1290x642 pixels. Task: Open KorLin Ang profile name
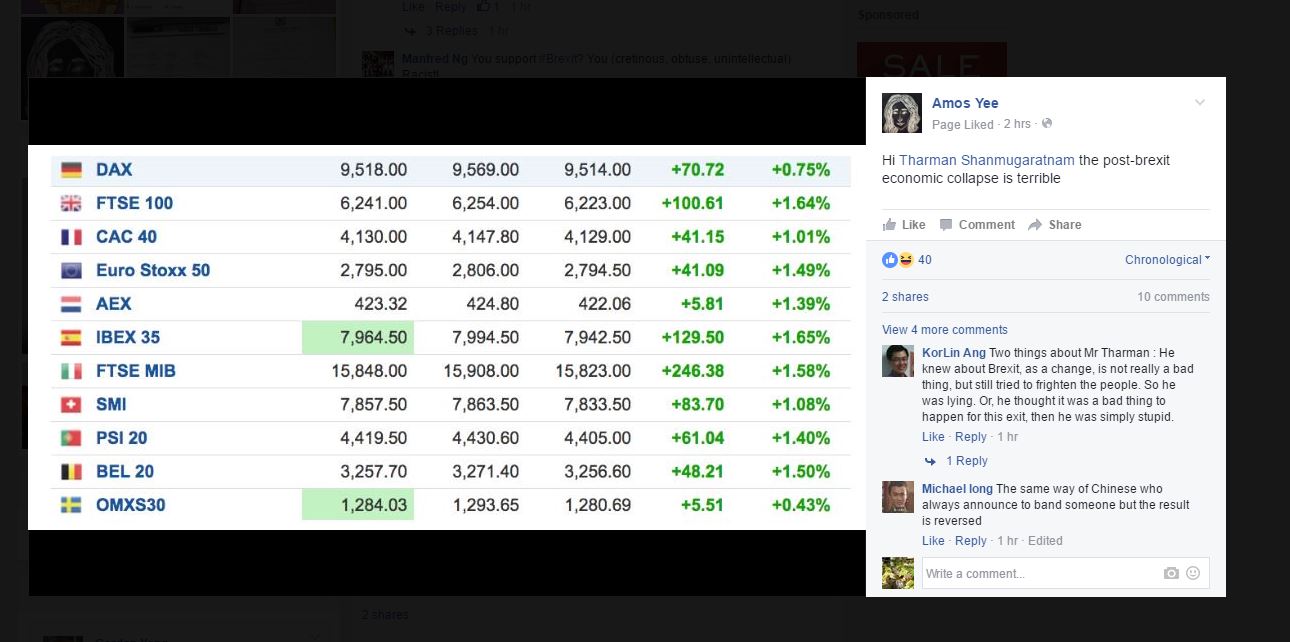(954, 353)
